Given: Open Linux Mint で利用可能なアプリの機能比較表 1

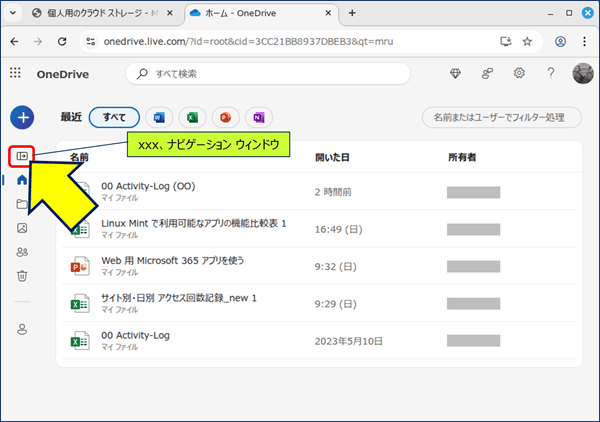Looking at the screenshot, I should (x=194, y=223).
